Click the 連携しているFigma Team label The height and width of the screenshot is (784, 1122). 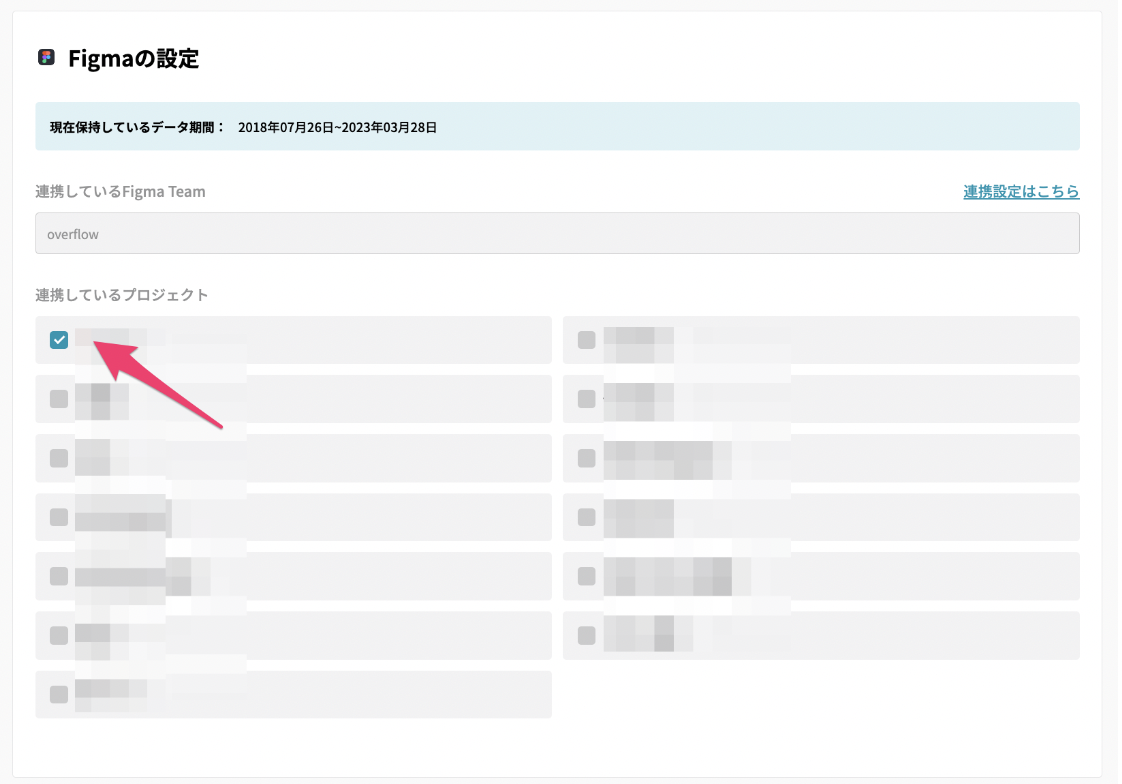coord(120,192)
